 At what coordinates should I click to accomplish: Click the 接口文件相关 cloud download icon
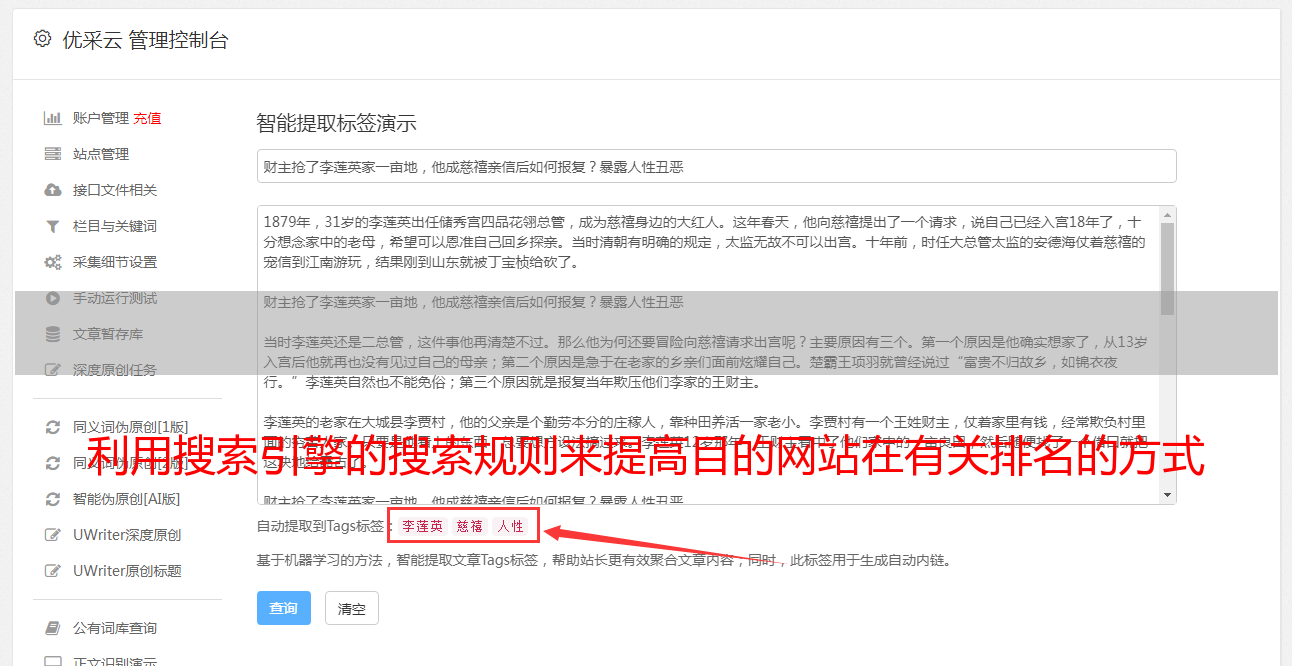[53, 190]
